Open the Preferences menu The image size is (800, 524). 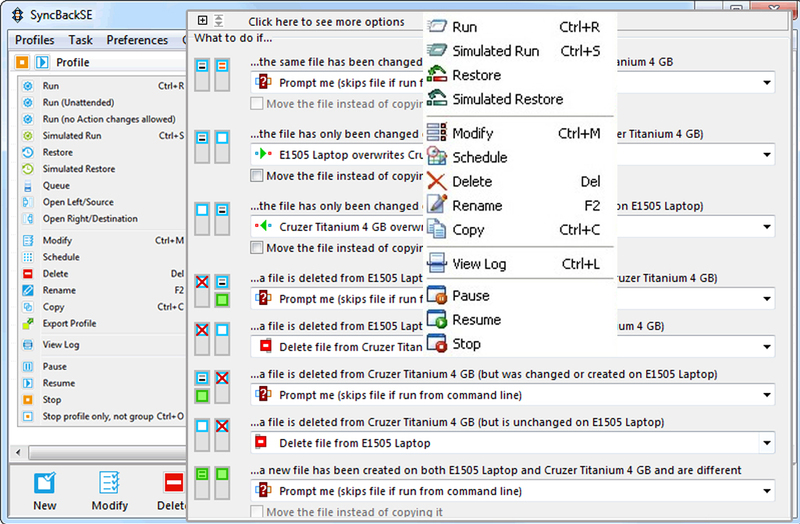tap(137, 40)
